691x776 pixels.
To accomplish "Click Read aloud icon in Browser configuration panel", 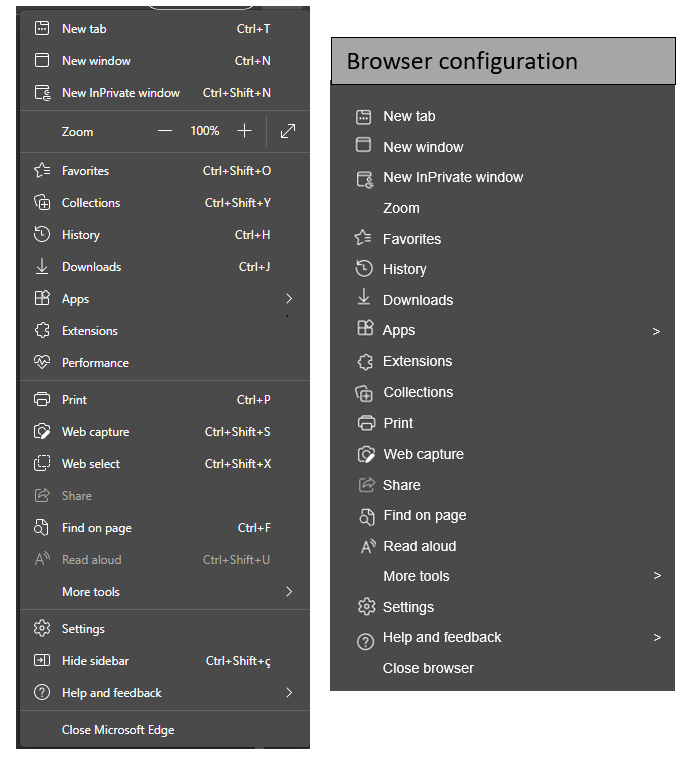I will tap(368, 546).
